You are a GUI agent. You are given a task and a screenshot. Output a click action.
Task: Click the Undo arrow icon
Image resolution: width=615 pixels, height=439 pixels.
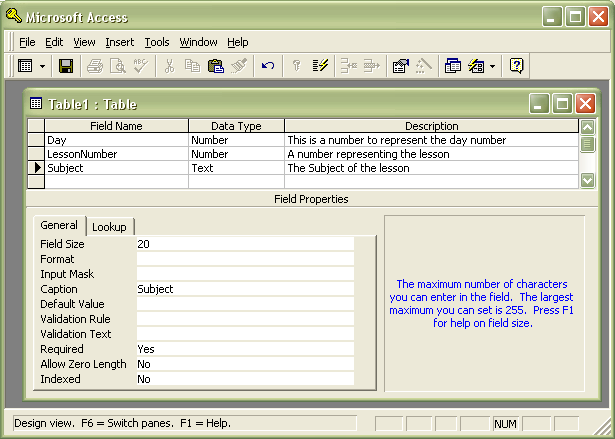click(268, 66)
